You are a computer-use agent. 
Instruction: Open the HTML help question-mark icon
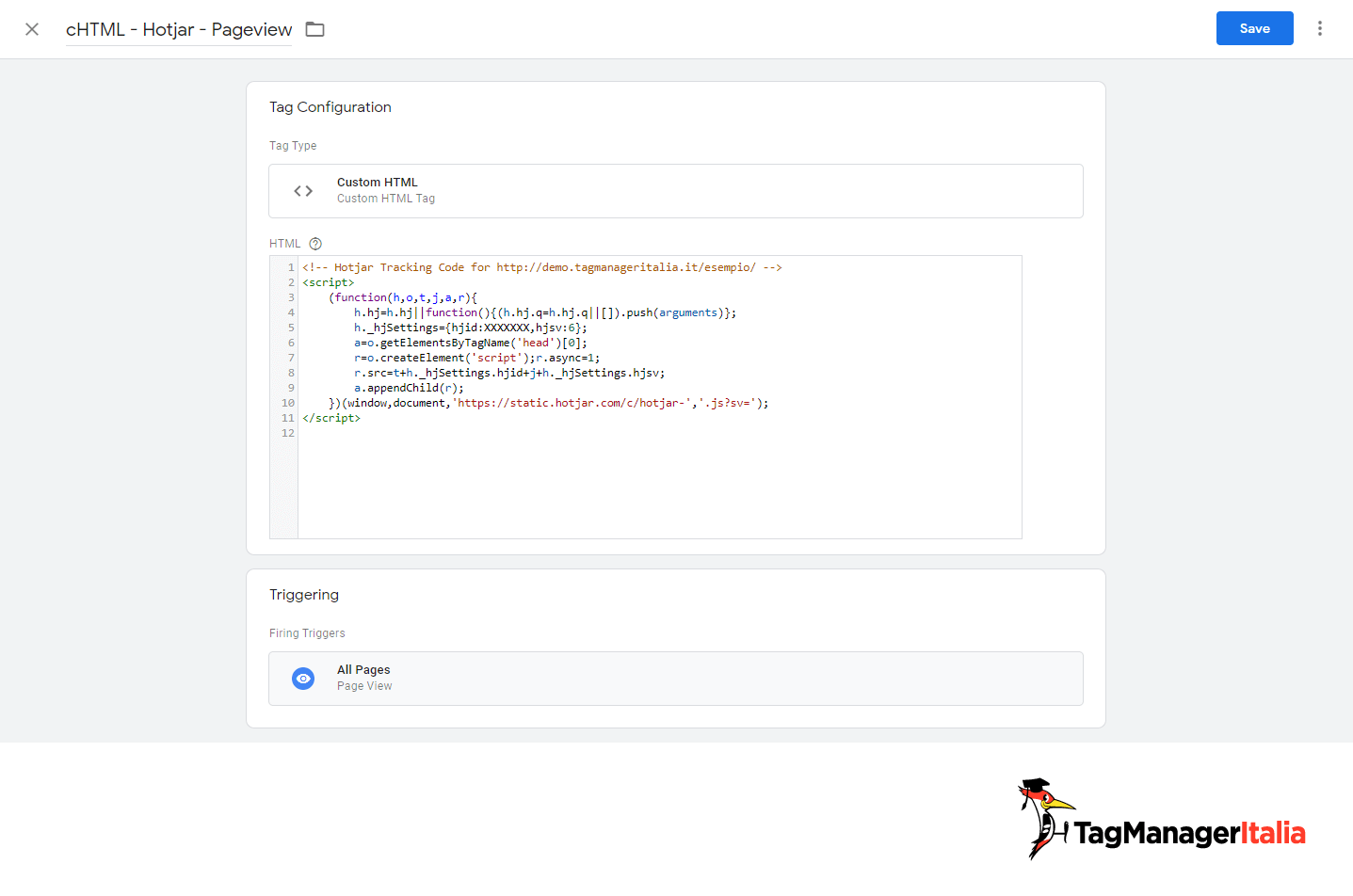coord(315,244)
